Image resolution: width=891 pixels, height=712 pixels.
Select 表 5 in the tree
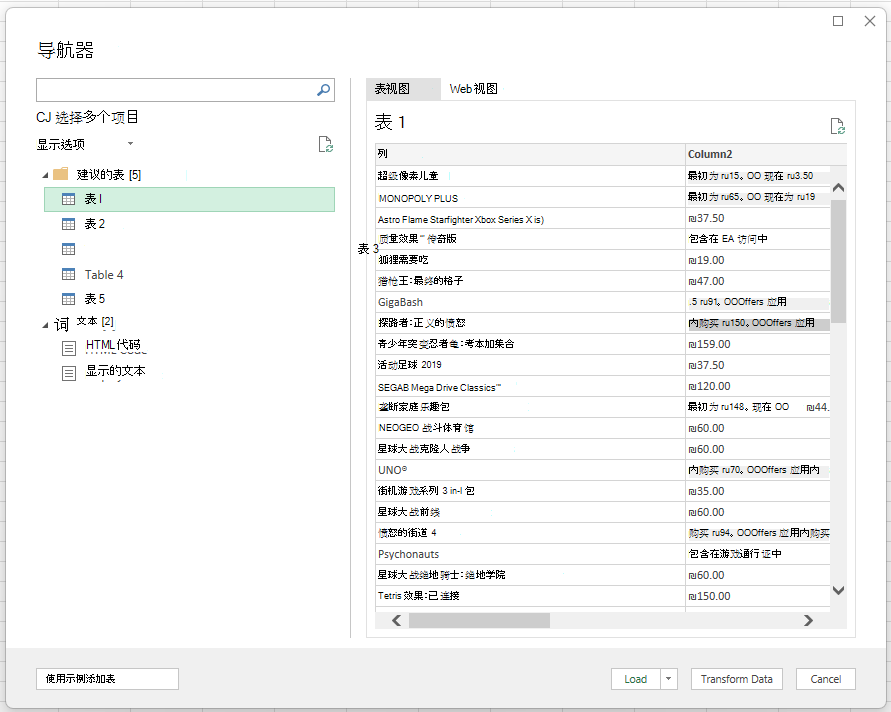tap(95, 299)
